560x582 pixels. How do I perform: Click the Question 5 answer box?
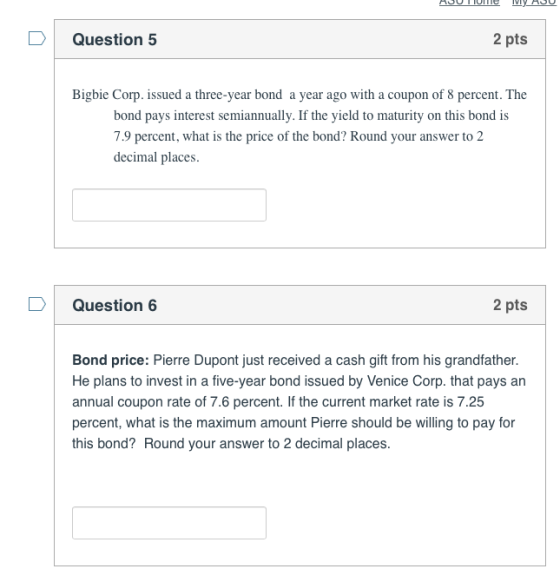pyautogui.click(x=169, y=205)
